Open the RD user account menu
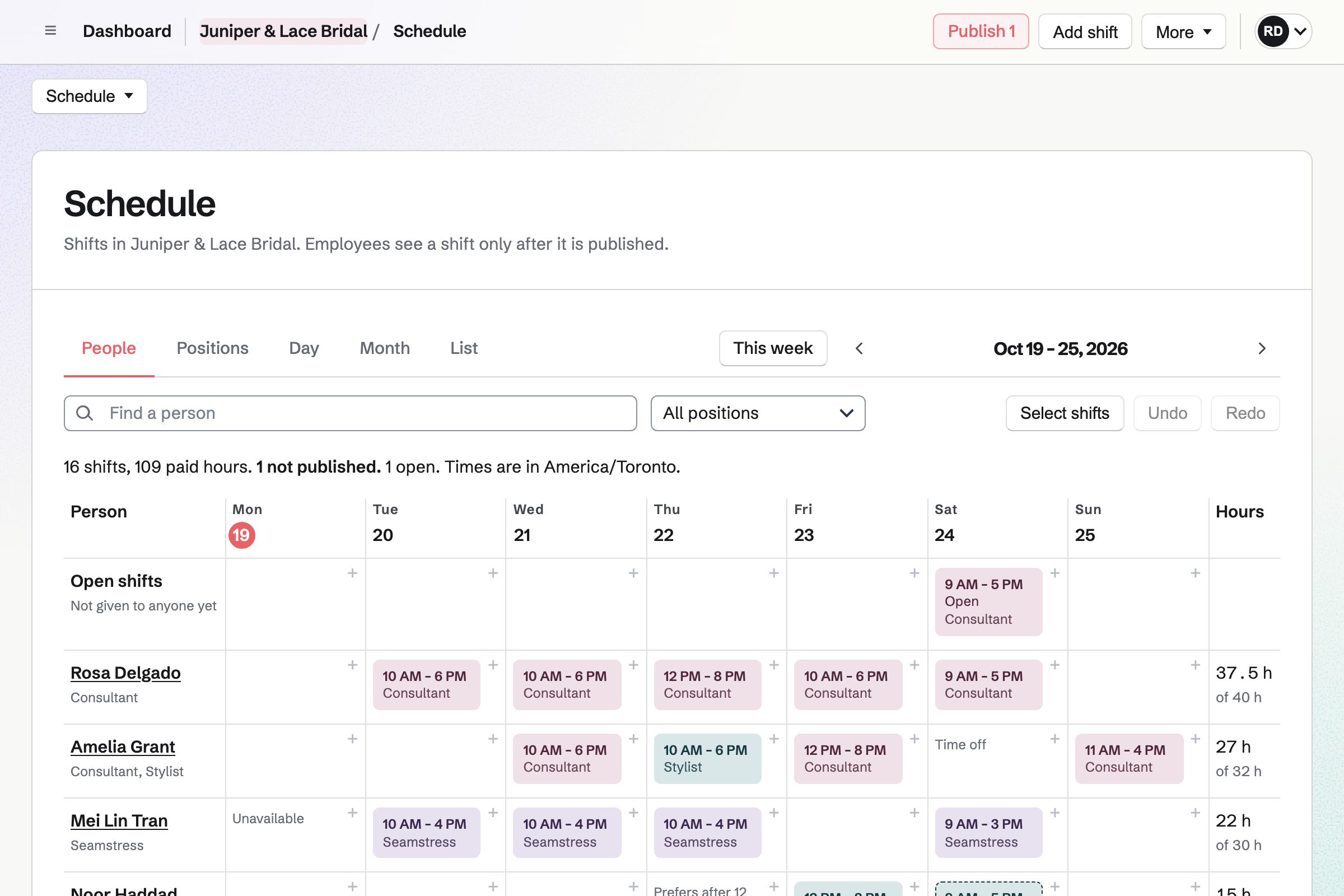The height and width of the screenshot is (896, 1344). [x=1283, y=31]
